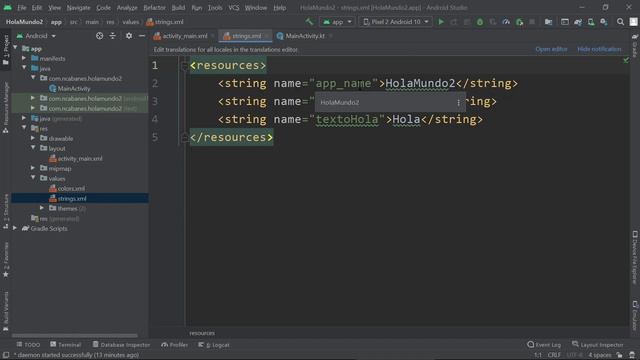Open the VCS menu
The height and width of the screenshot is (360, 640).
pos(234,8)
